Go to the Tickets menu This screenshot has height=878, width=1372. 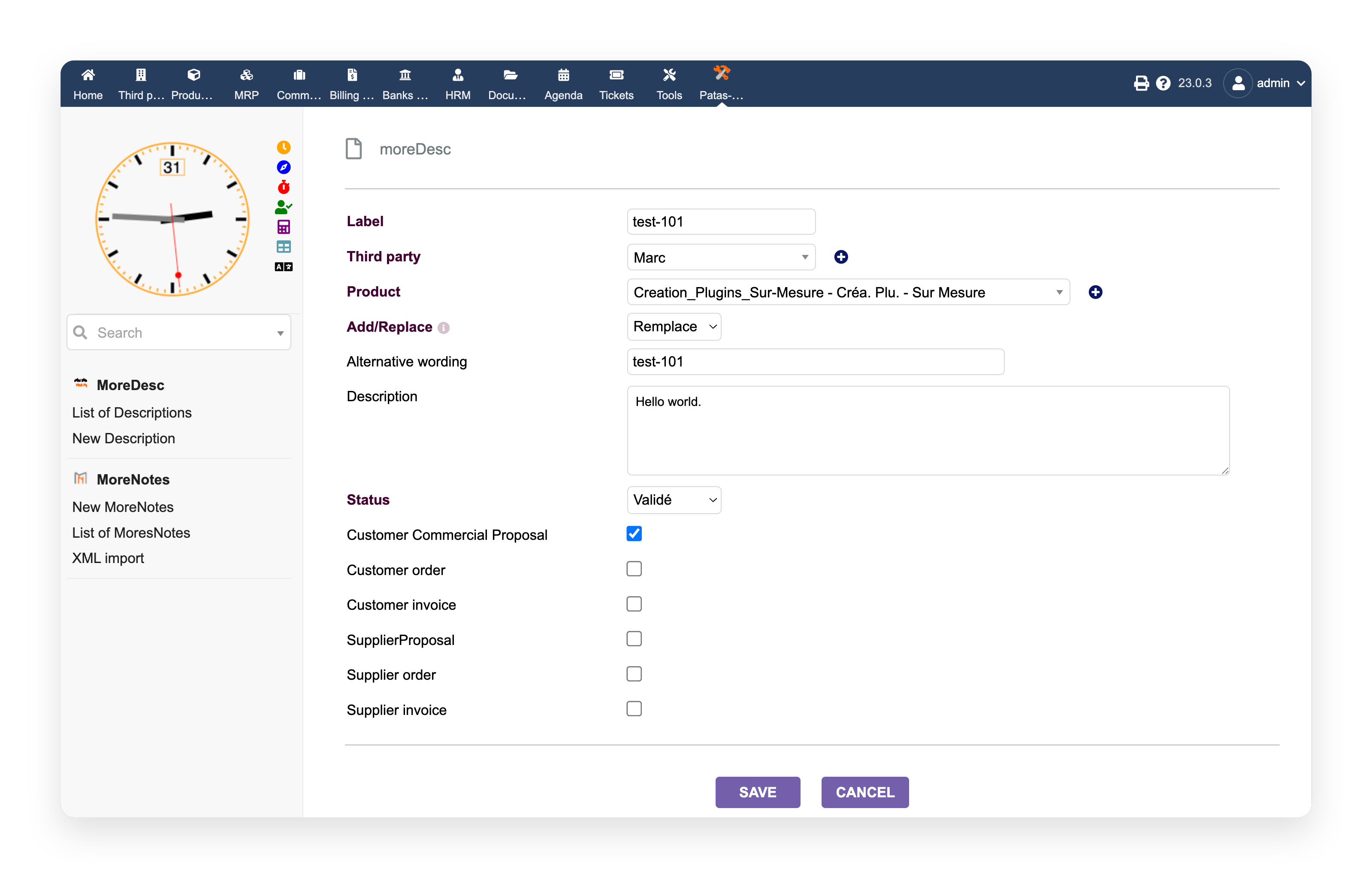pyautogui.click(x=616, y=84)
